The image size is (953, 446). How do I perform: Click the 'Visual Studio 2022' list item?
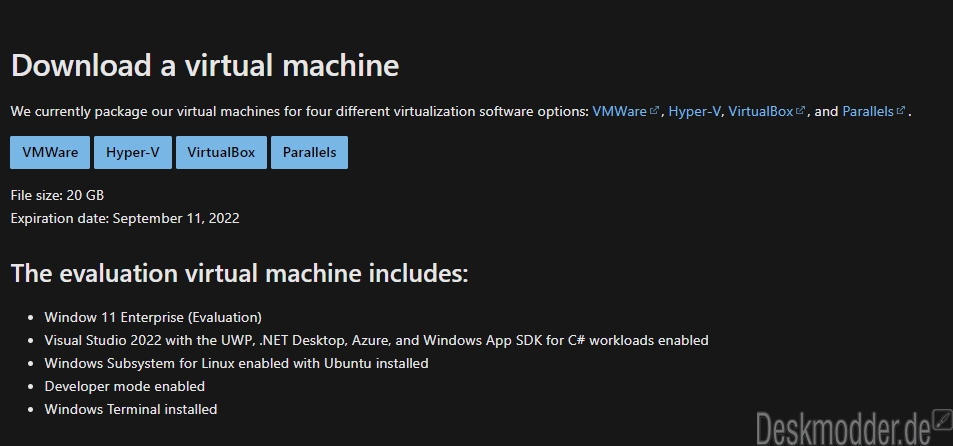(376, 340)
